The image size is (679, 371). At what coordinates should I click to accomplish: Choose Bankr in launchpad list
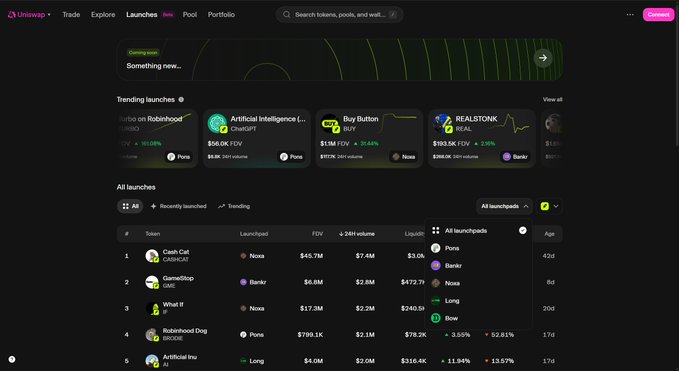pos(478,265)
